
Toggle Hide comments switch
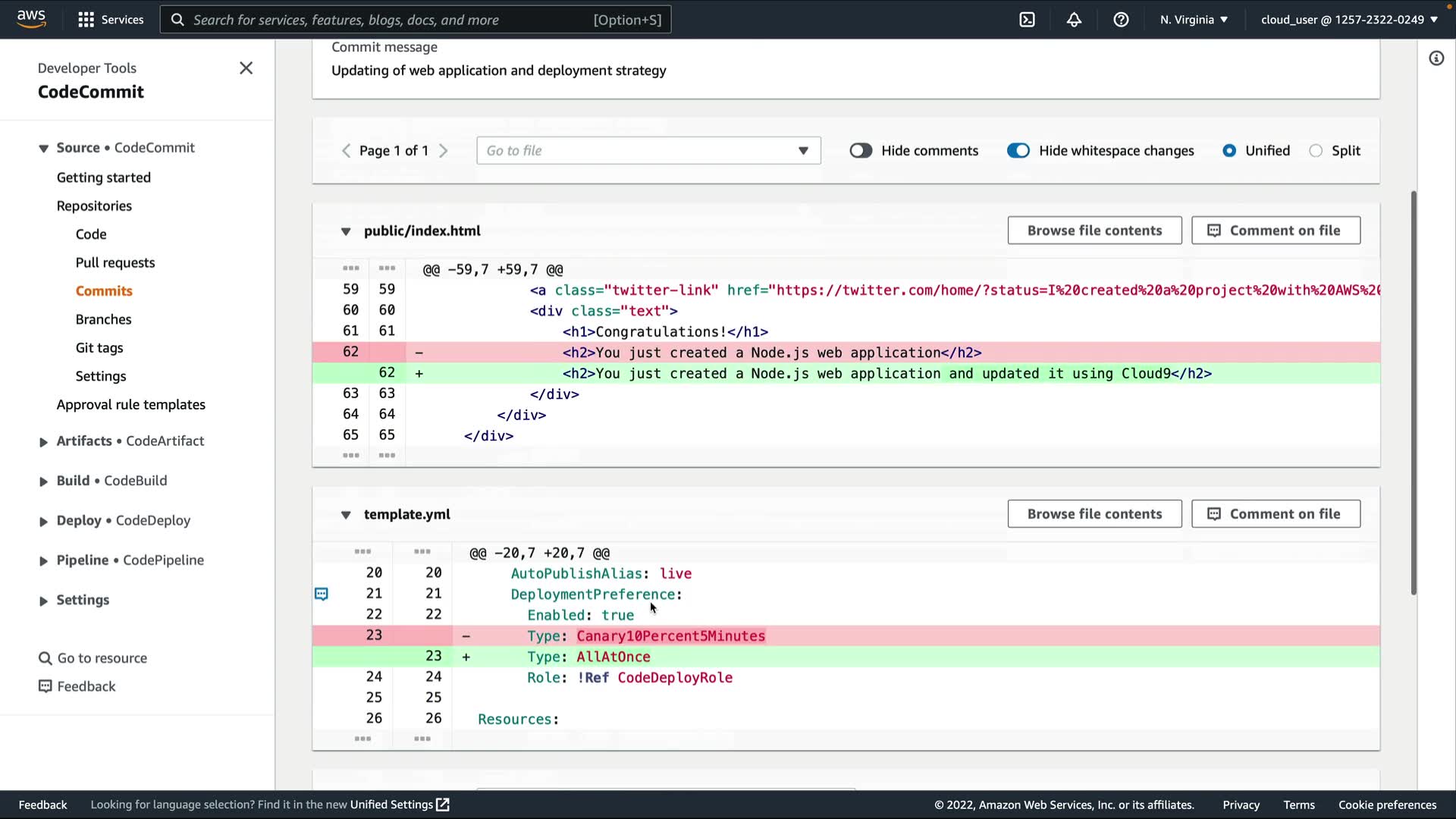861,151
